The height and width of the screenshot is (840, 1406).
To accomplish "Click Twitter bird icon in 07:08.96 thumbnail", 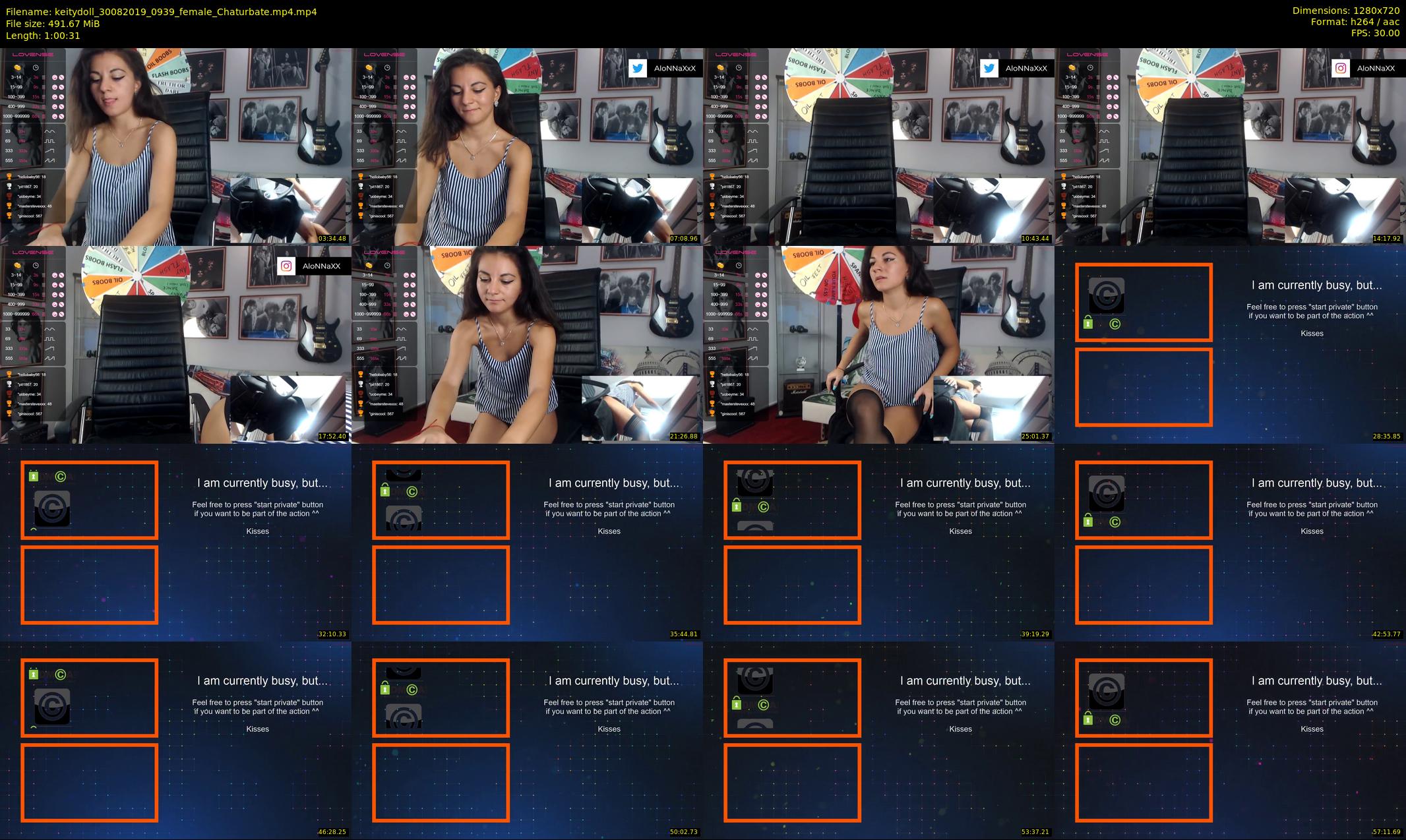I will click(x=638, y=68).
